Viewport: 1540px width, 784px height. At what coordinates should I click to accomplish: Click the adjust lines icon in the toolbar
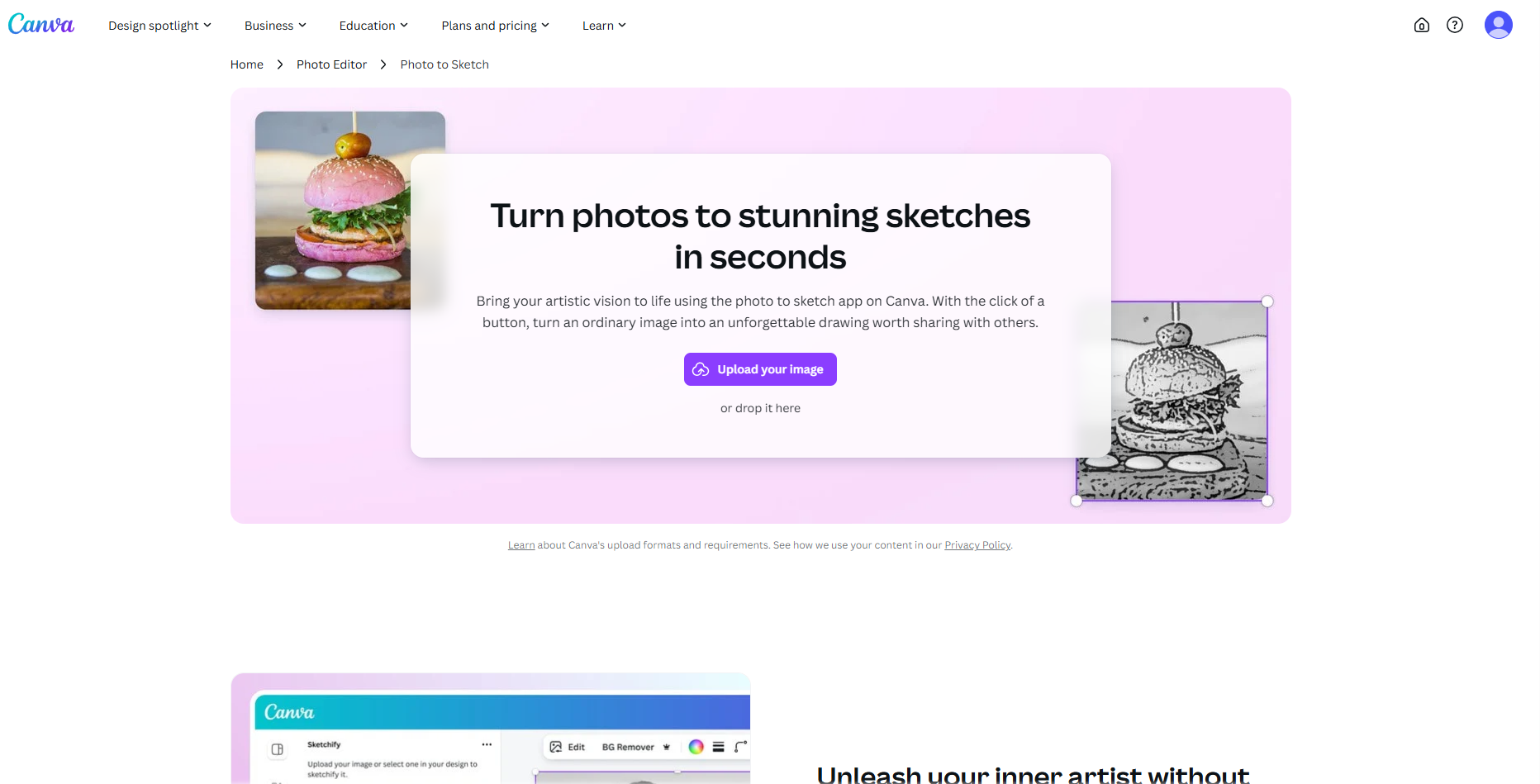718,747
